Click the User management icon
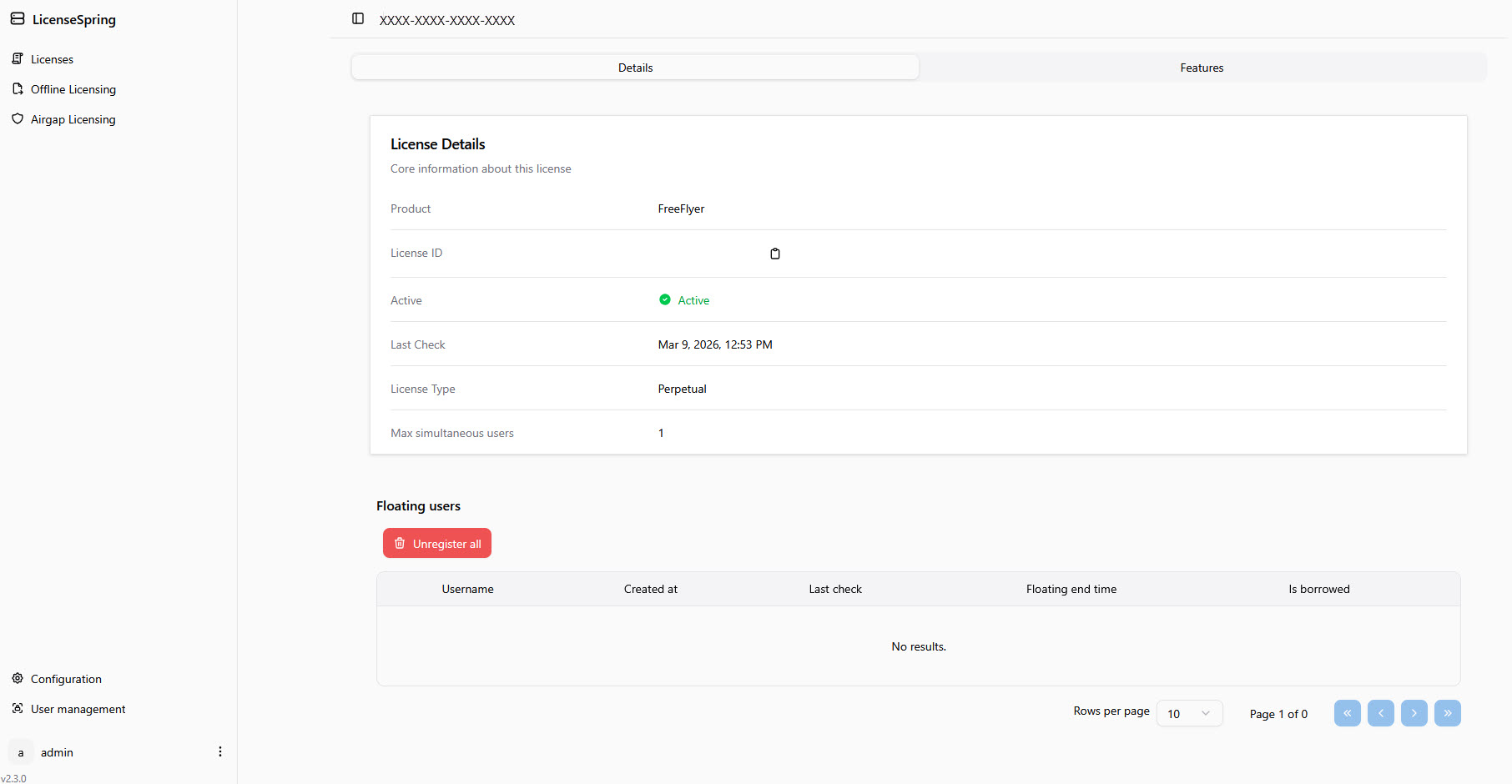1512x784 pixels. pos(18,708)
